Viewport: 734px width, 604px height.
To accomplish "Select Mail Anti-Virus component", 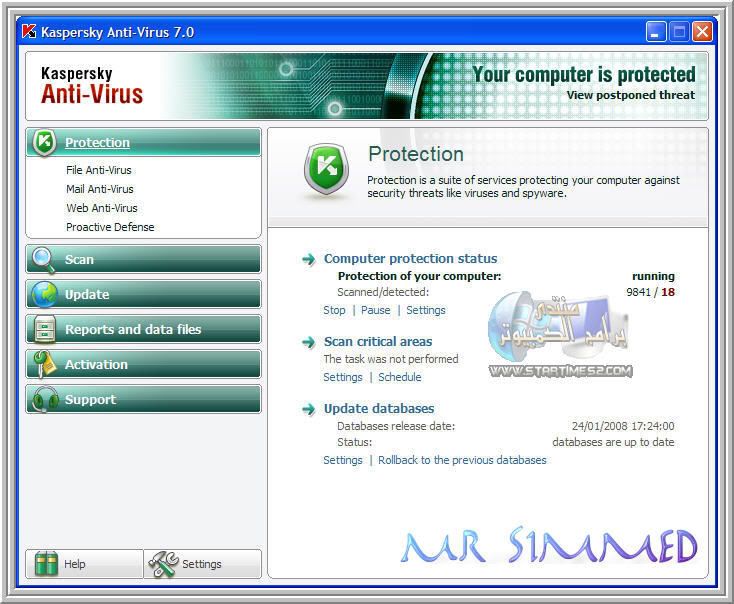I will pyautogui.click(x=100, y=189).
